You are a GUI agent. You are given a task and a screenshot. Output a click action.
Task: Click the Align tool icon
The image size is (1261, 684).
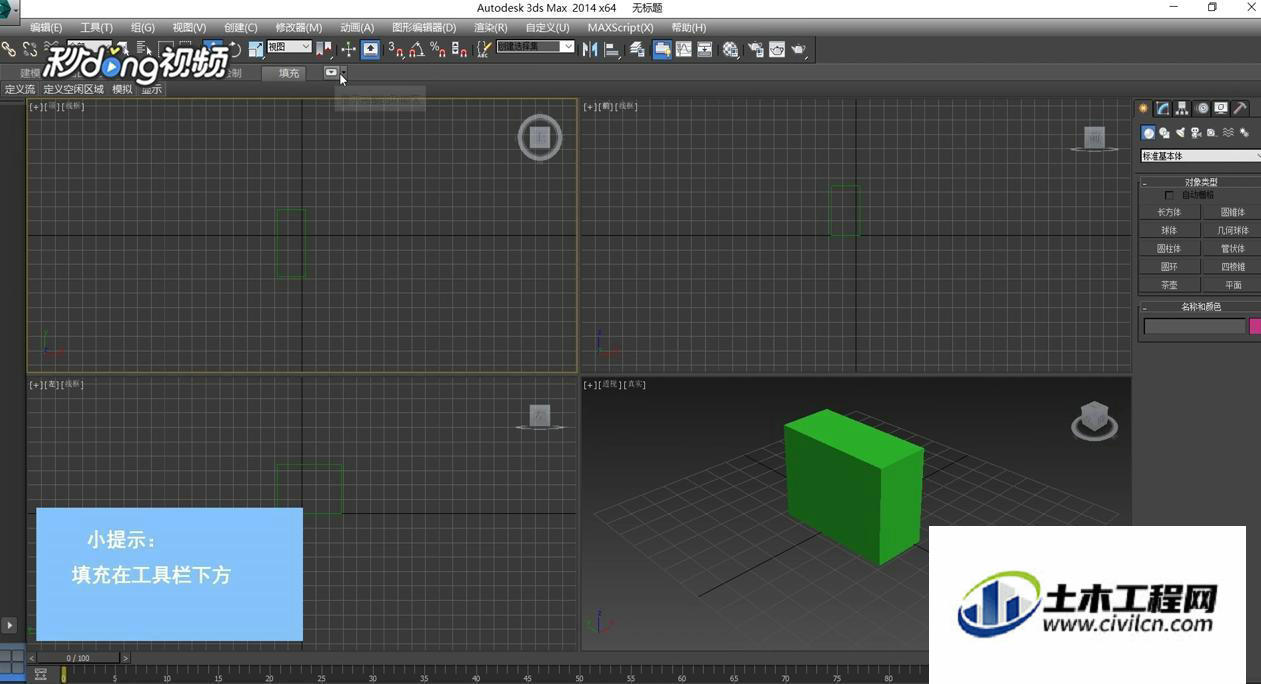[x=612, y=49]
